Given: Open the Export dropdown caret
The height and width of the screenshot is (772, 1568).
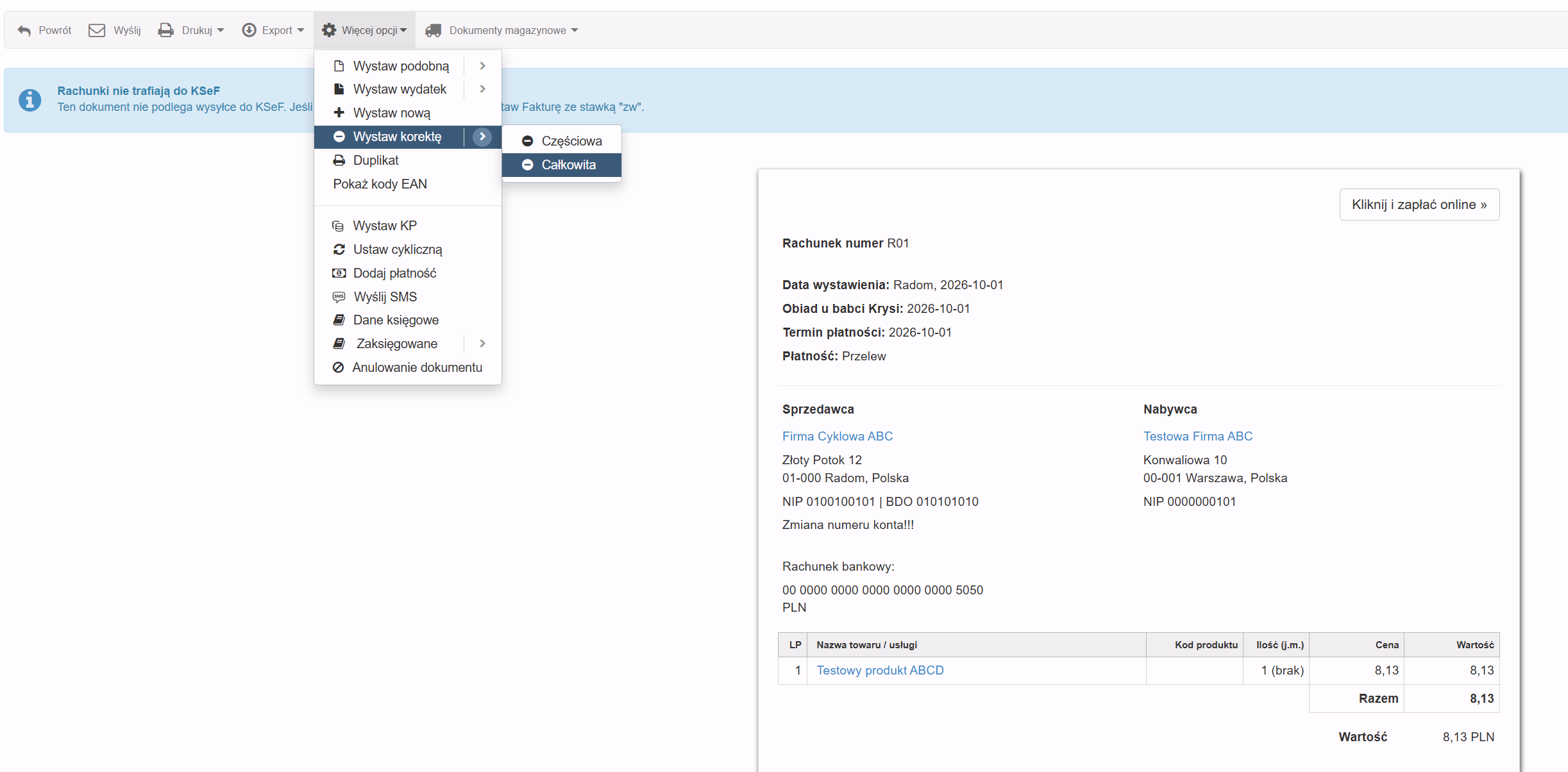Looking at the screenshot, I should pyautogui.click(x=301, y=30).
